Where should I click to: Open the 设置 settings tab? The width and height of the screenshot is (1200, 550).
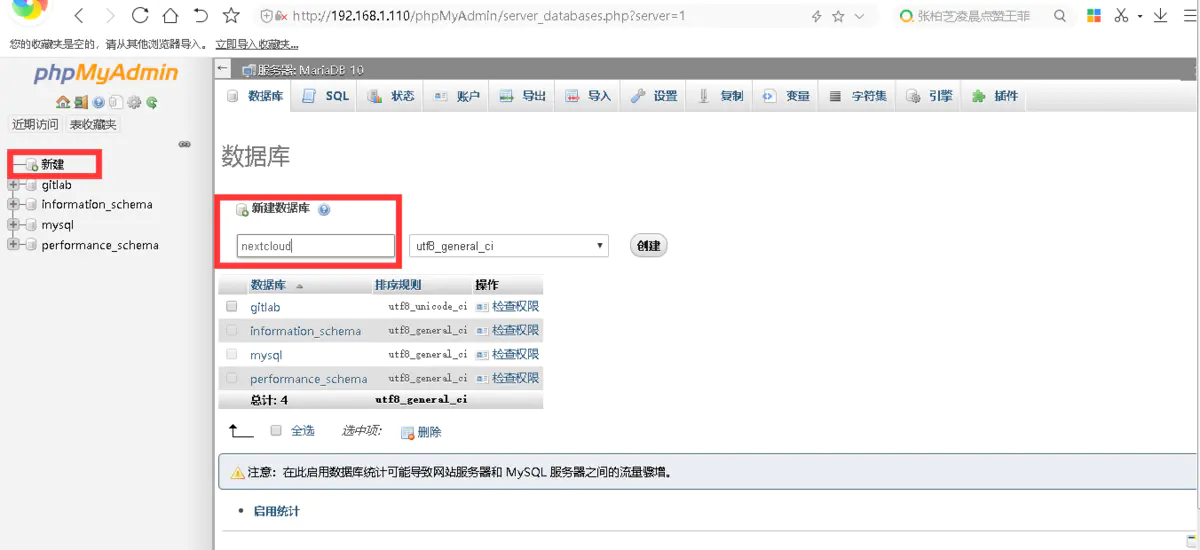[x=654, y=96]
